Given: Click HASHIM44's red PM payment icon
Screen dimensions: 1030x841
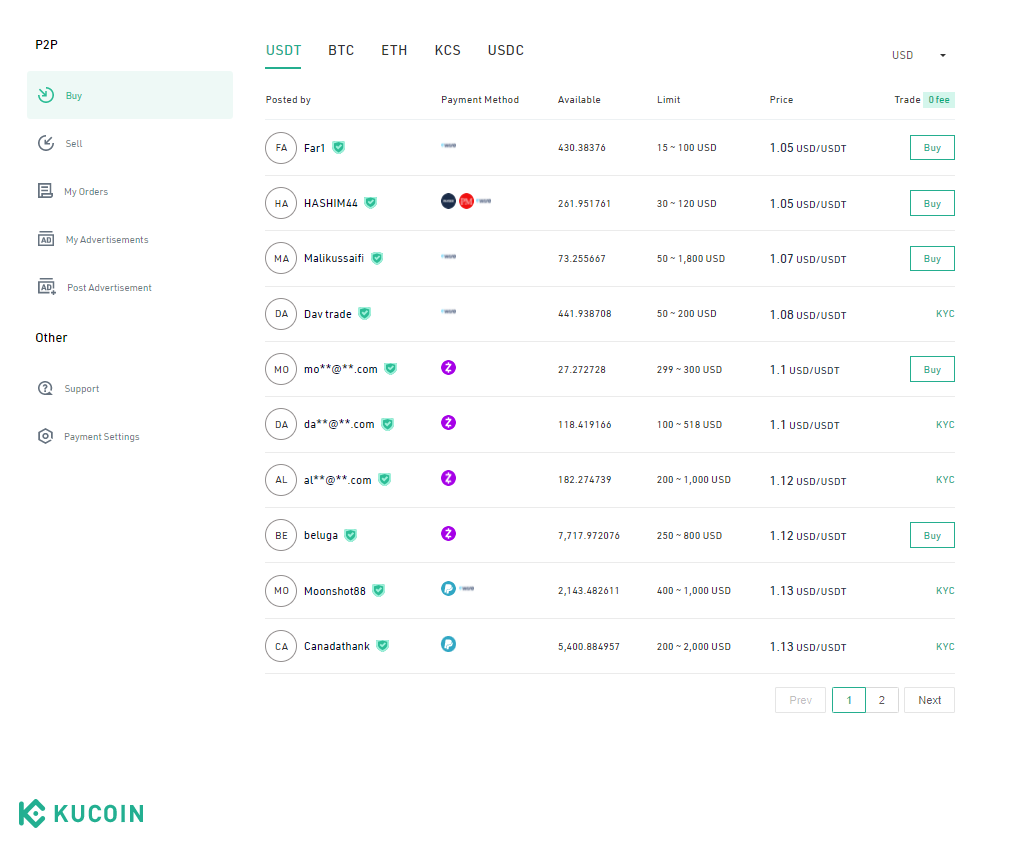Looking at the screenshot, I should pos(466,201).
